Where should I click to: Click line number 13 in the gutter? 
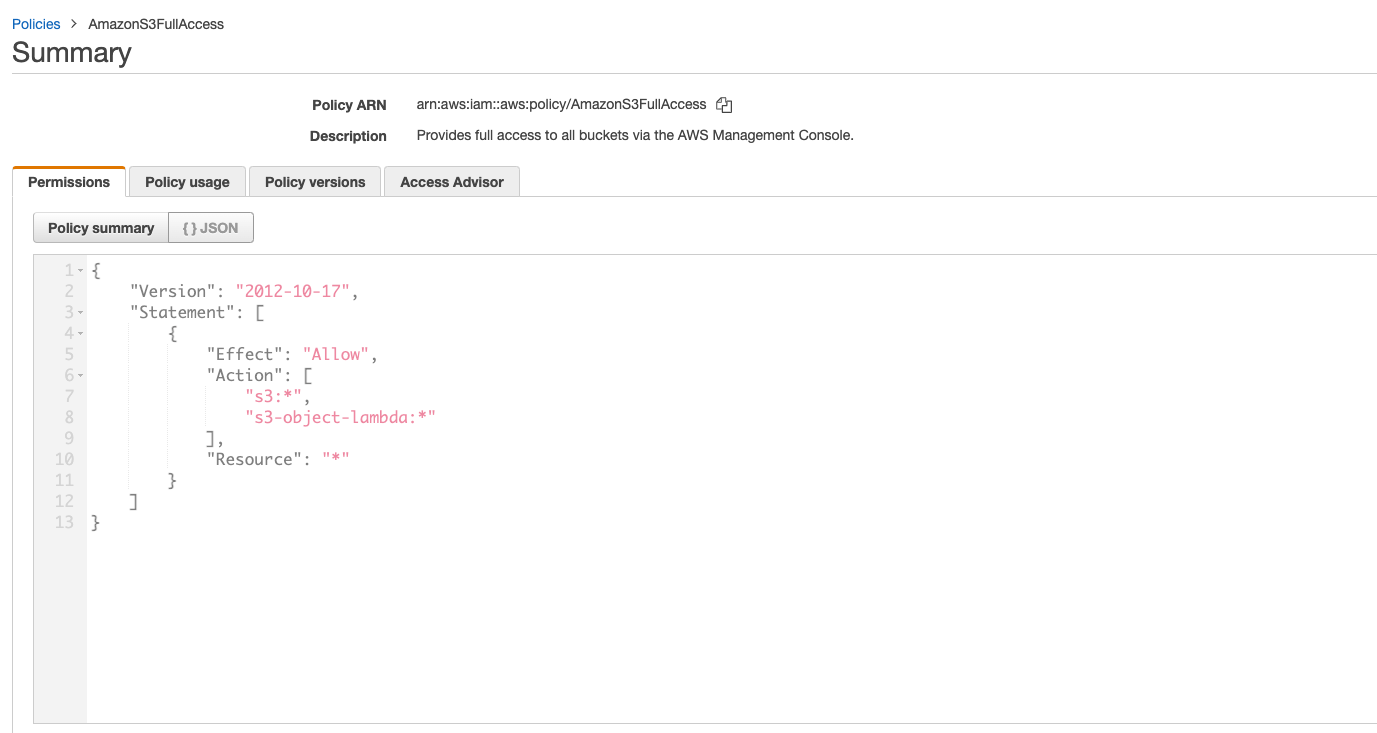click(x=64, y=522)
